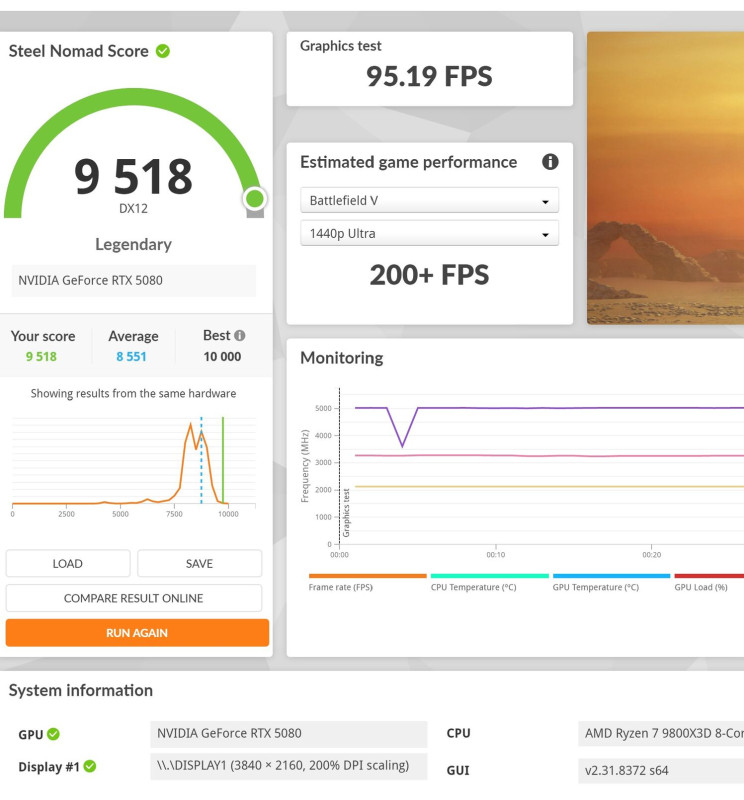Screen dimensions: 744x800
Task: Toggle the CPU Temperature (°C) legend item
Action: click(489, 583)
